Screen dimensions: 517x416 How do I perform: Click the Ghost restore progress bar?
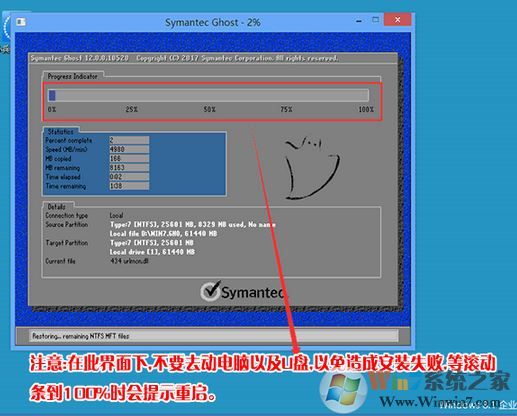[208, 95]
